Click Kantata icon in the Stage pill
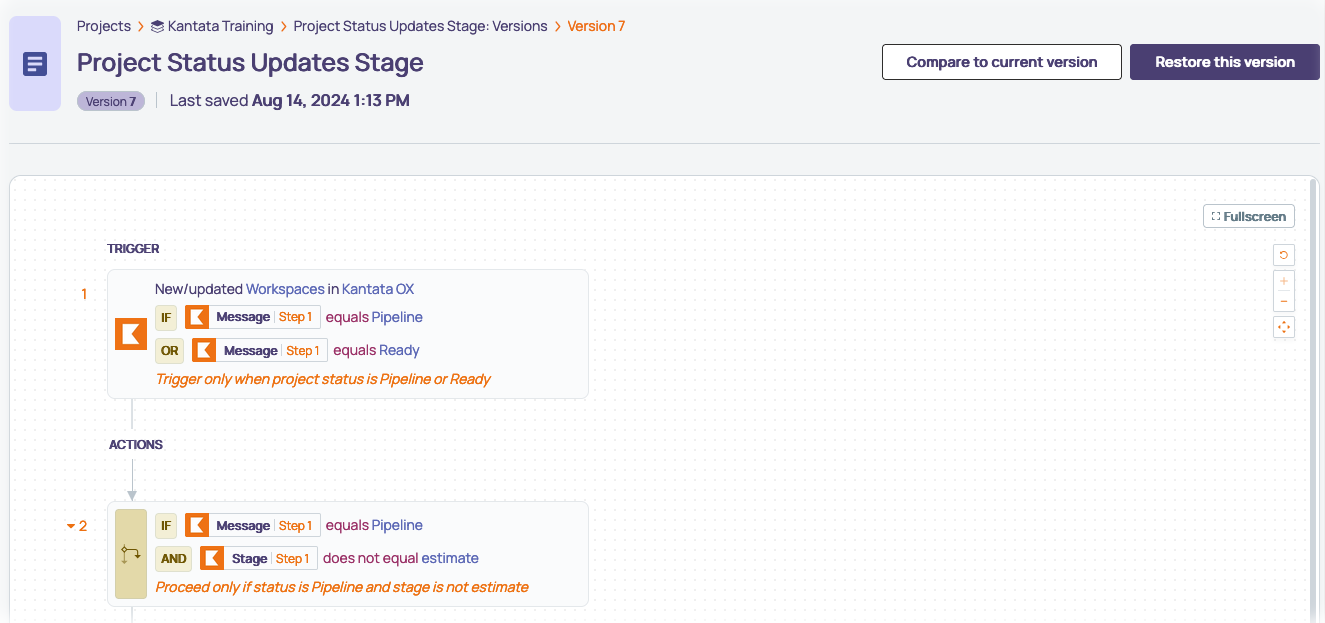Screen dimensions: 1325x623 point(212,558)
